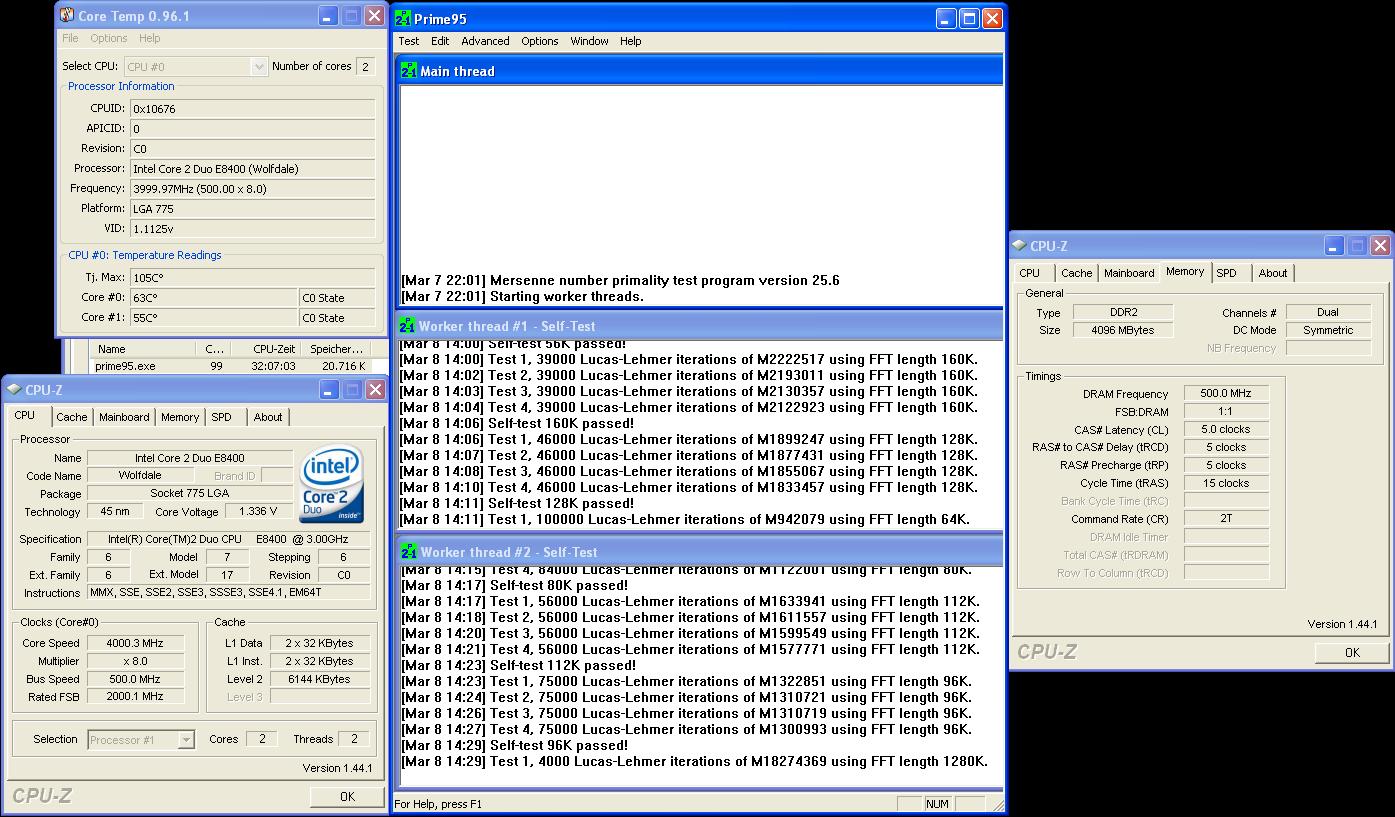1395x817 pixels.
Task: Click the Size 4096 MBytes field
Action: (x=1123, y=330)
